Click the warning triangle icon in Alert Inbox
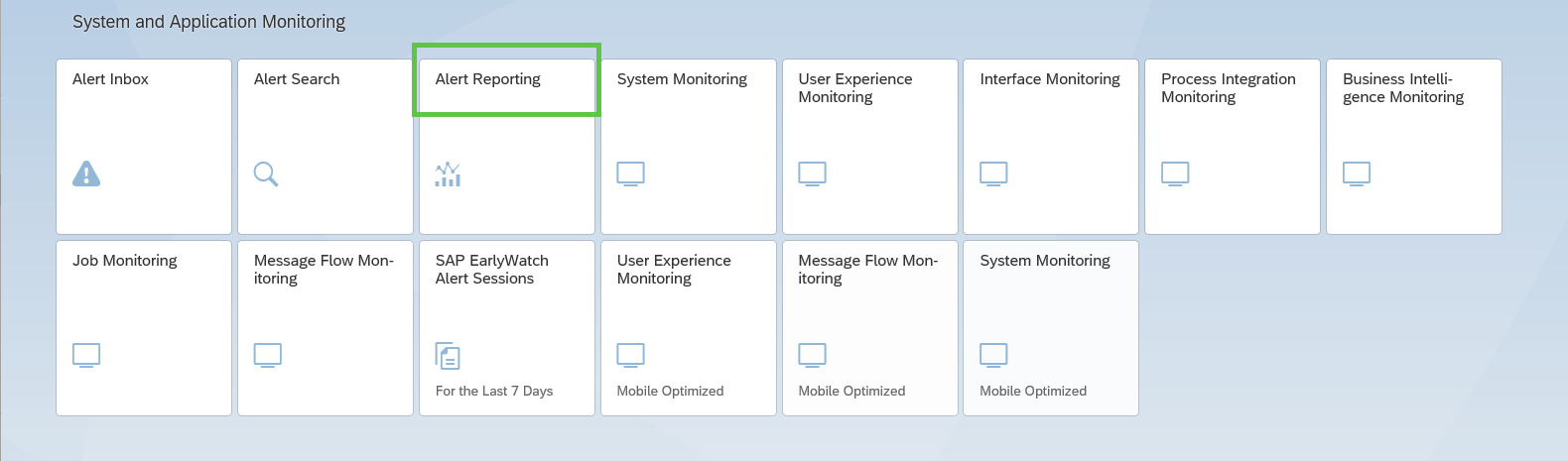The height and width of the screenshot is (461, 1568). click(86, 173)
